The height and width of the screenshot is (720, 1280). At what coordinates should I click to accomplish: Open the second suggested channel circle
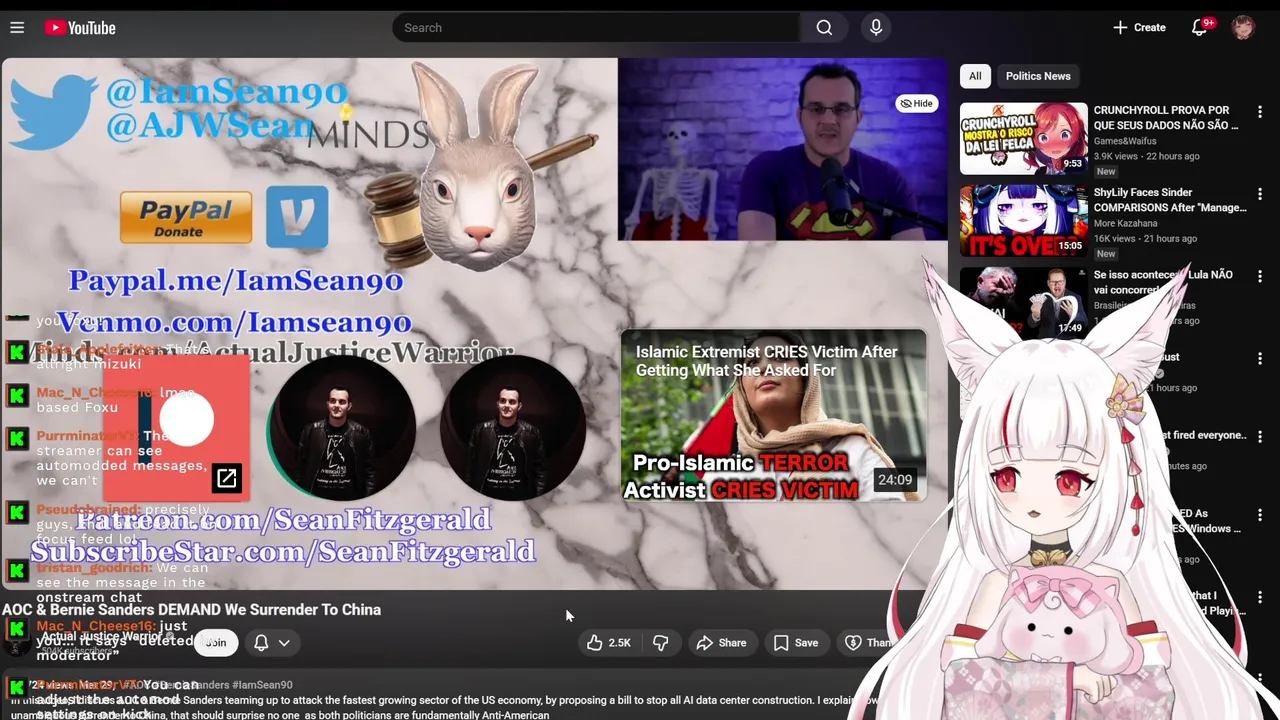[x=513, y=426]
